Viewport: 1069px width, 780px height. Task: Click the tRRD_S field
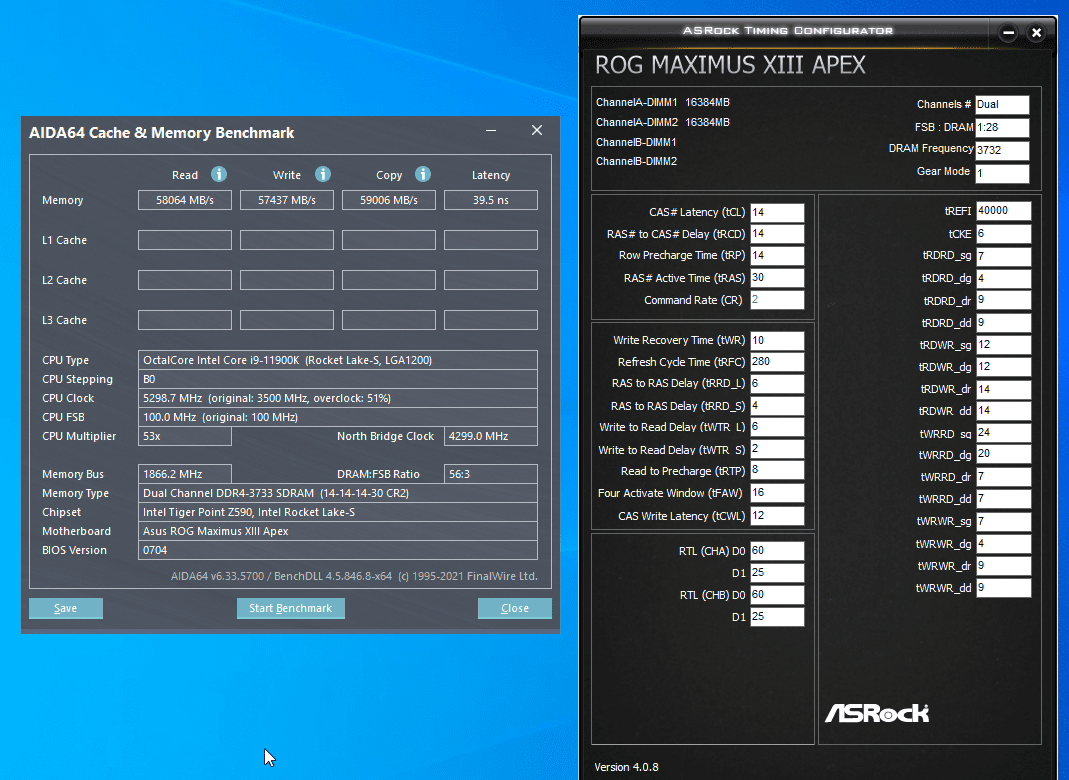pyautogui.click(x=777, y=406)
